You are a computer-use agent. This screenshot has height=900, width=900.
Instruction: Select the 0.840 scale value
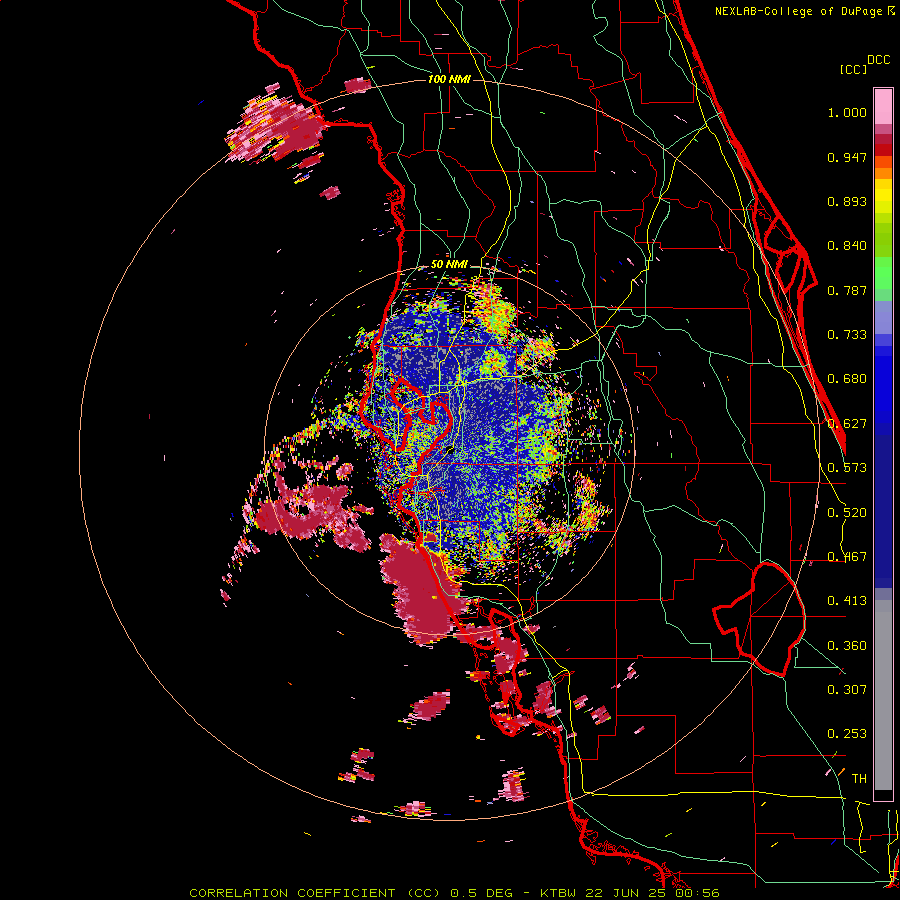tap(847, 246)
